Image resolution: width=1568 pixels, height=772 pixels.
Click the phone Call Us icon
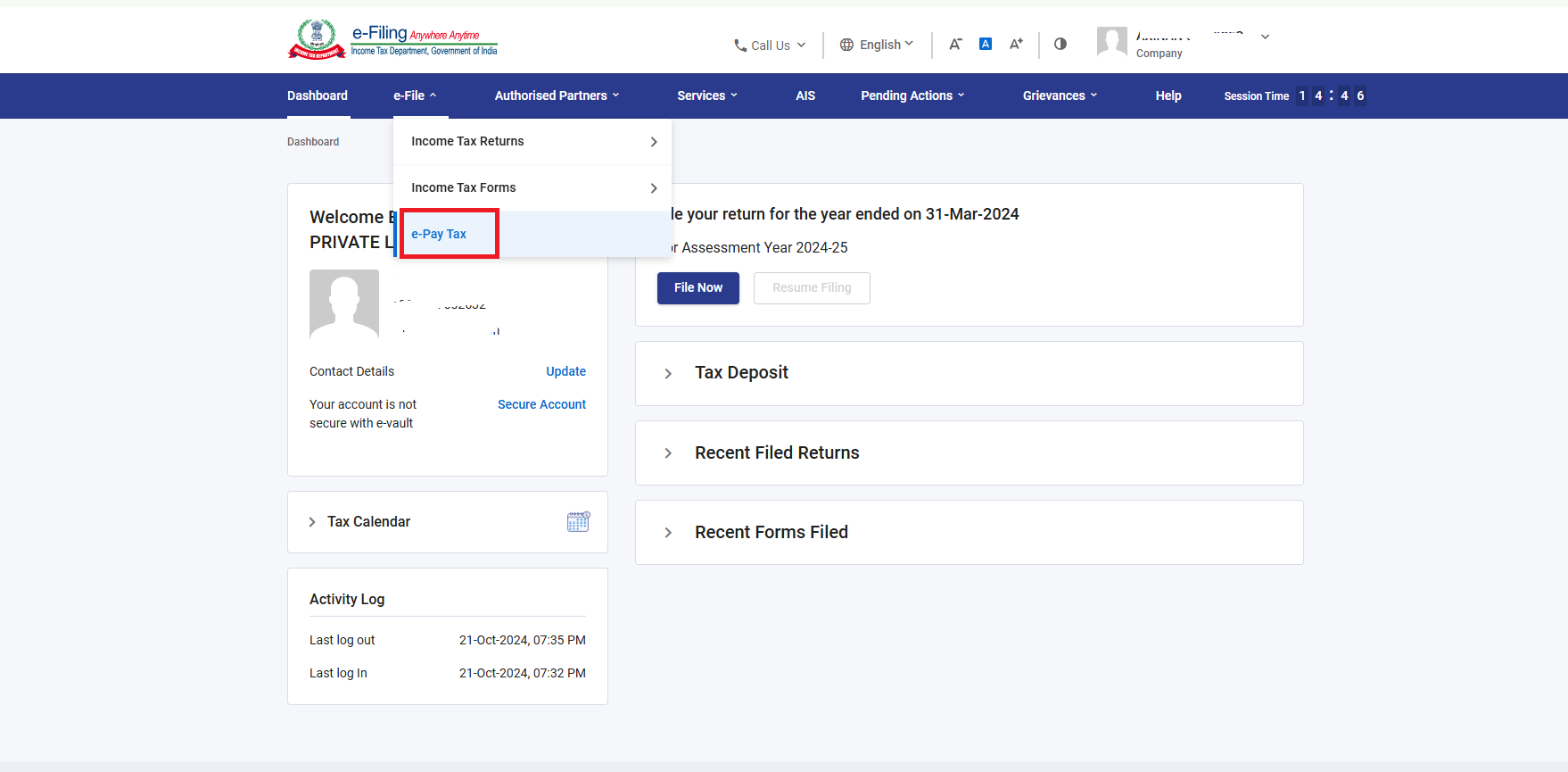click(x=740, y=46)
